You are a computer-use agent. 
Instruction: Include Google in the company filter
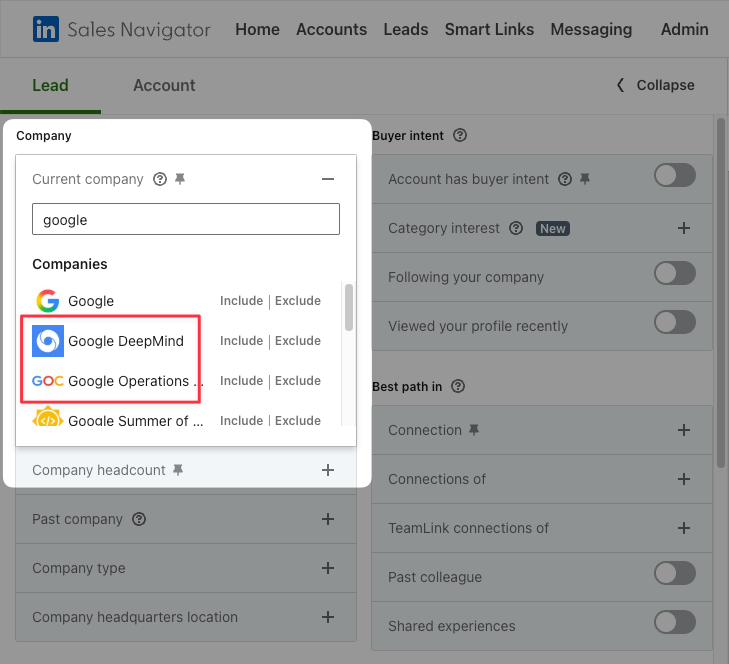[241, 301]
